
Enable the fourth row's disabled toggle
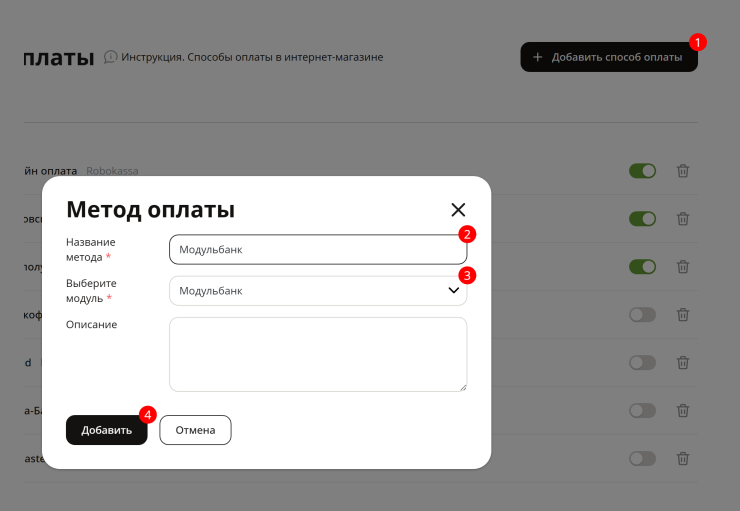(642, 315)
